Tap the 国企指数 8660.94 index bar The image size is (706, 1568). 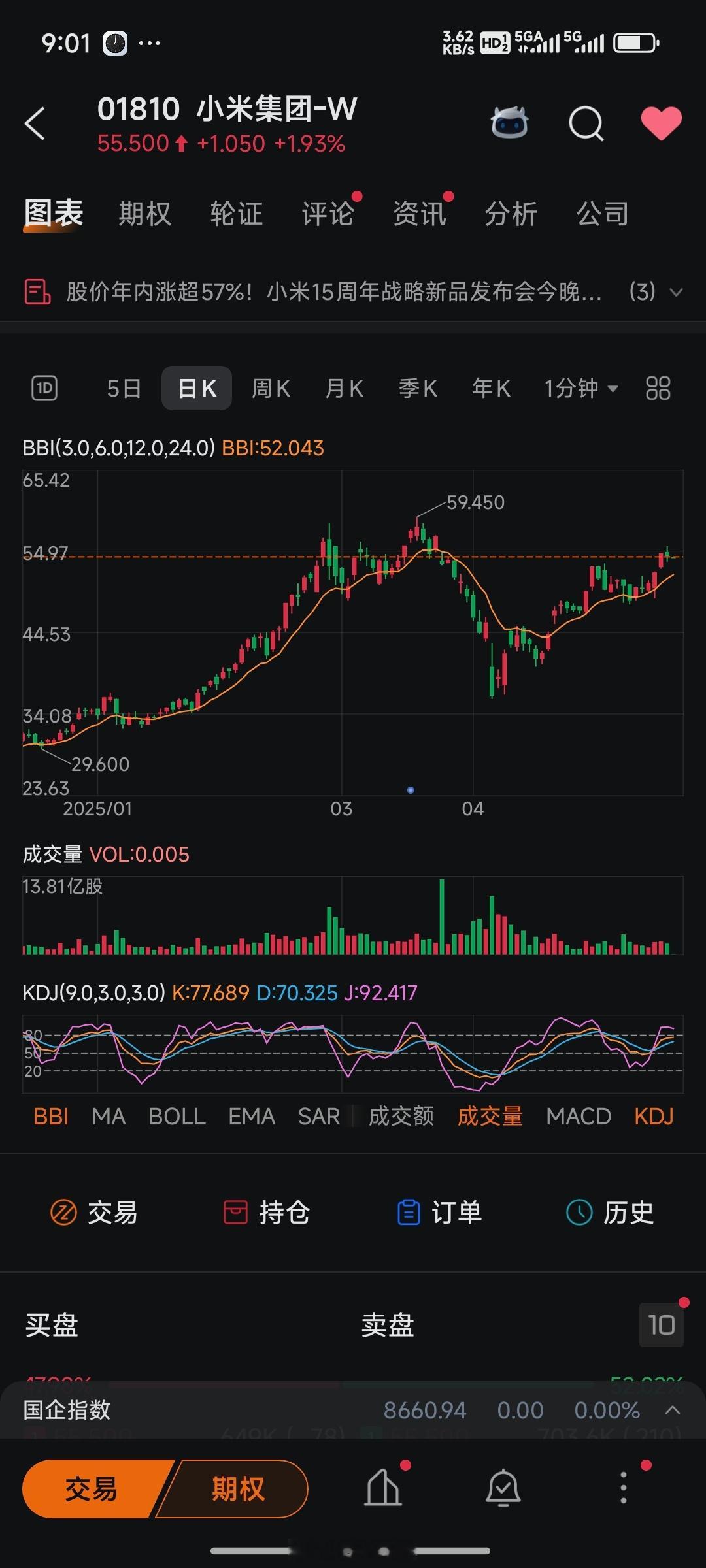(353, 1411)
